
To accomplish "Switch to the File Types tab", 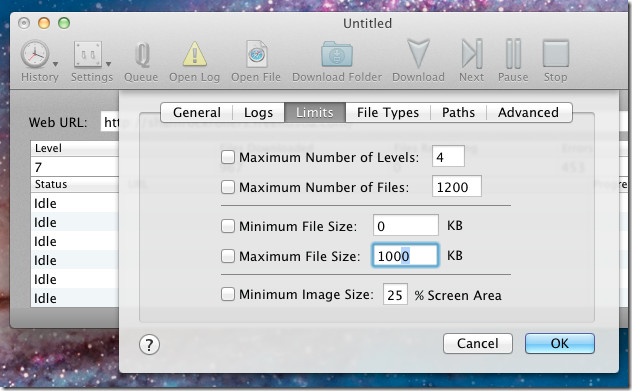I will 388,112.
